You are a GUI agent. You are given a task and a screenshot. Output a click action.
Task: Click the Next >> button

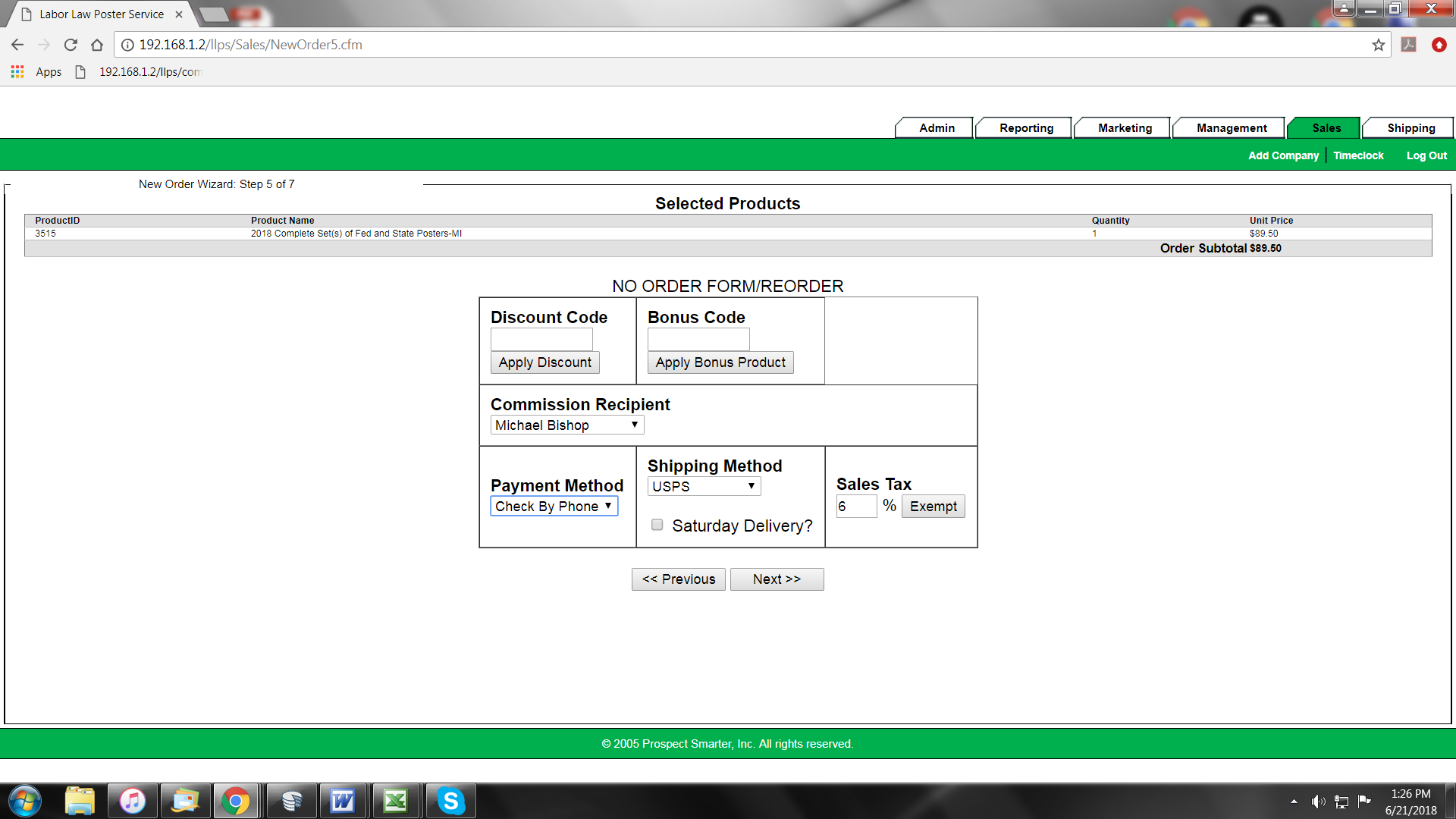coord(777,579)
